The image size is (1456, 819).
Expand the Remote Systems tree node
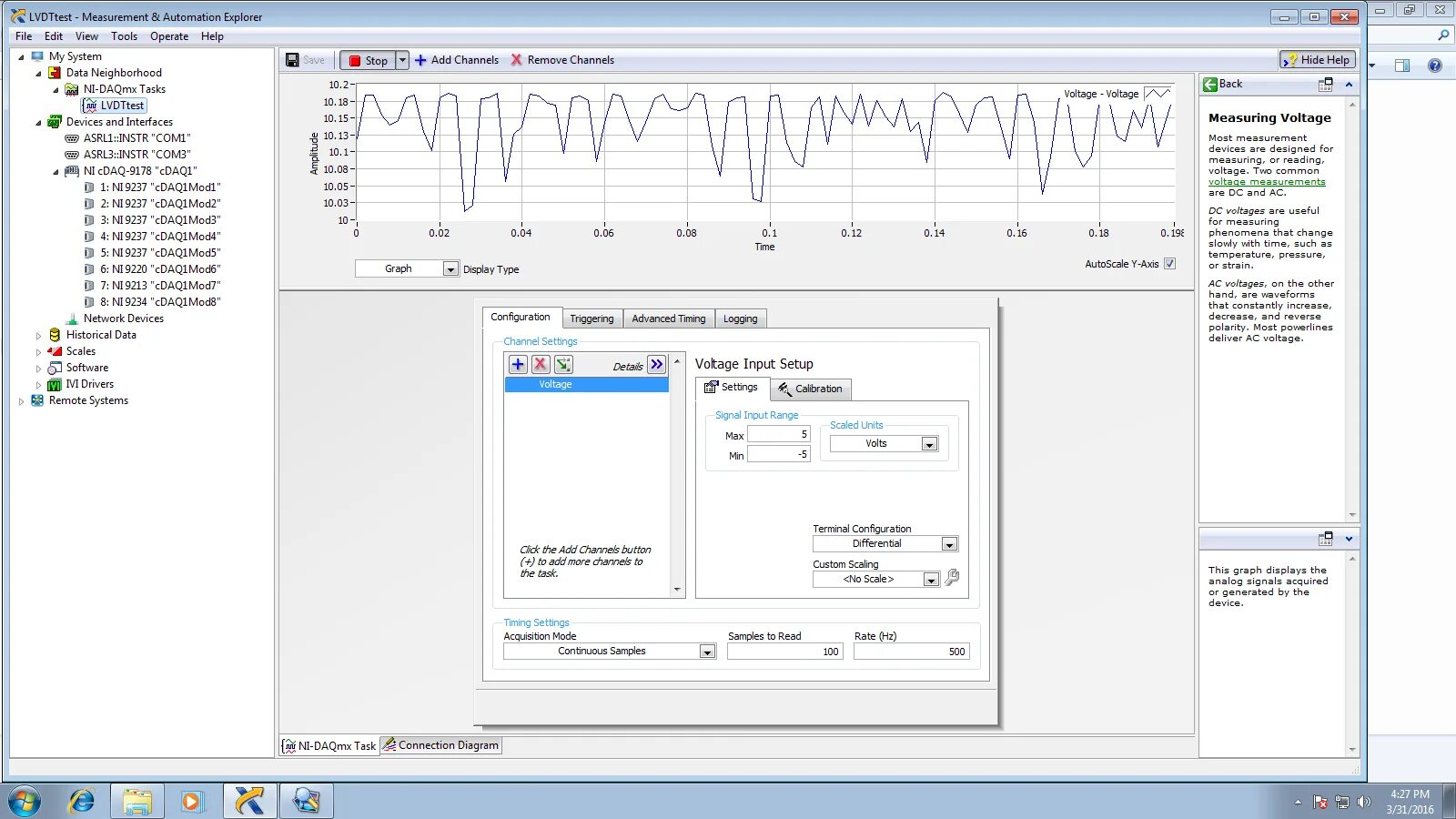click(21, 401)
